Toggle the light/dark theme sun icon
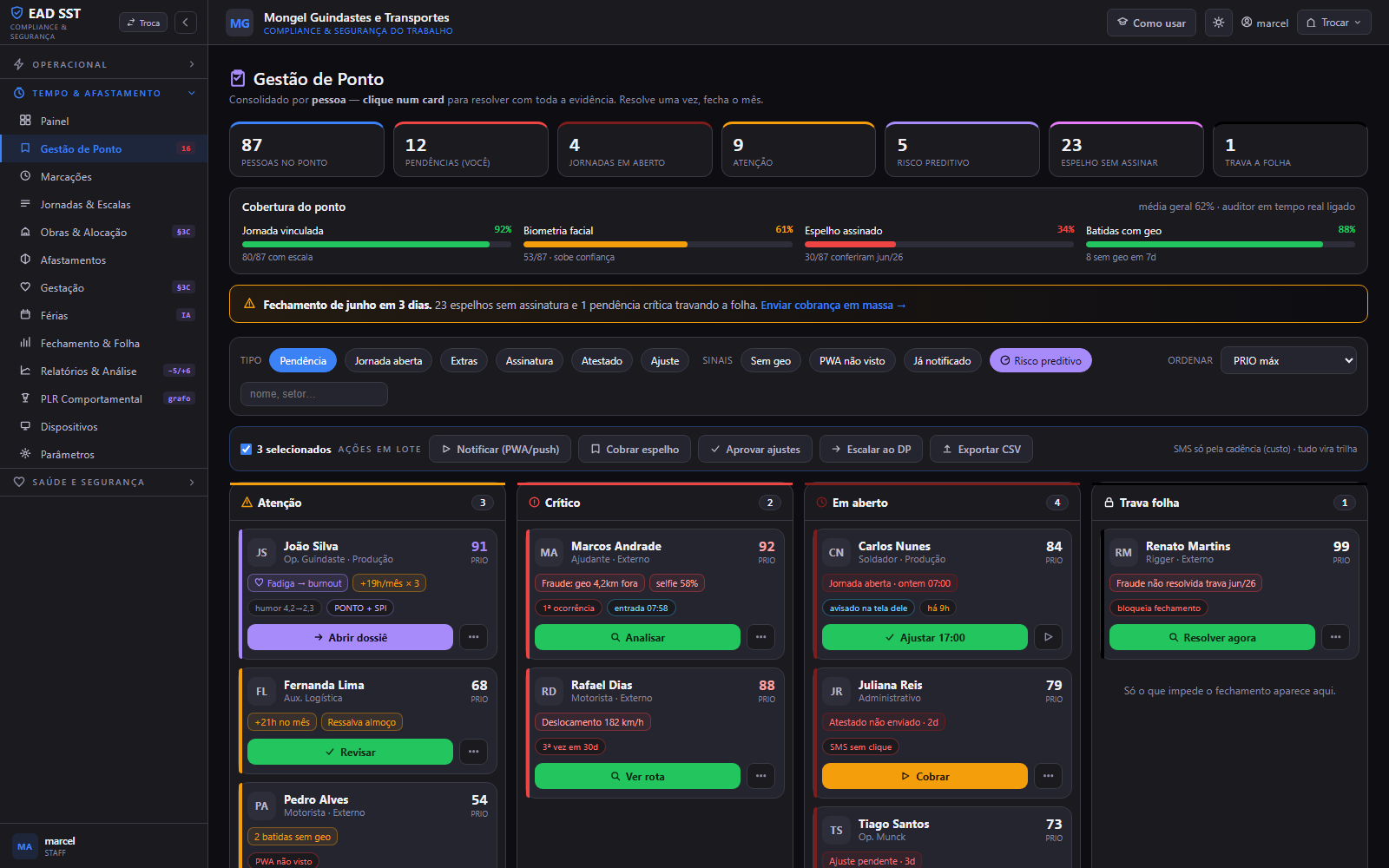Viewport: 1389px width, 868px height. [1219, 23]
